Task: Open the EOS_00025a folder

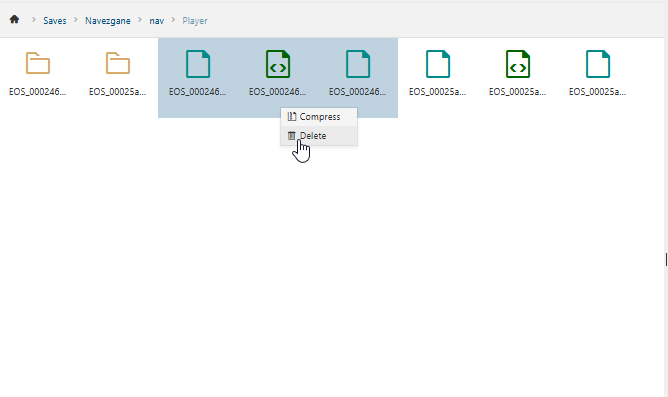Action: (x=118, y=64)
